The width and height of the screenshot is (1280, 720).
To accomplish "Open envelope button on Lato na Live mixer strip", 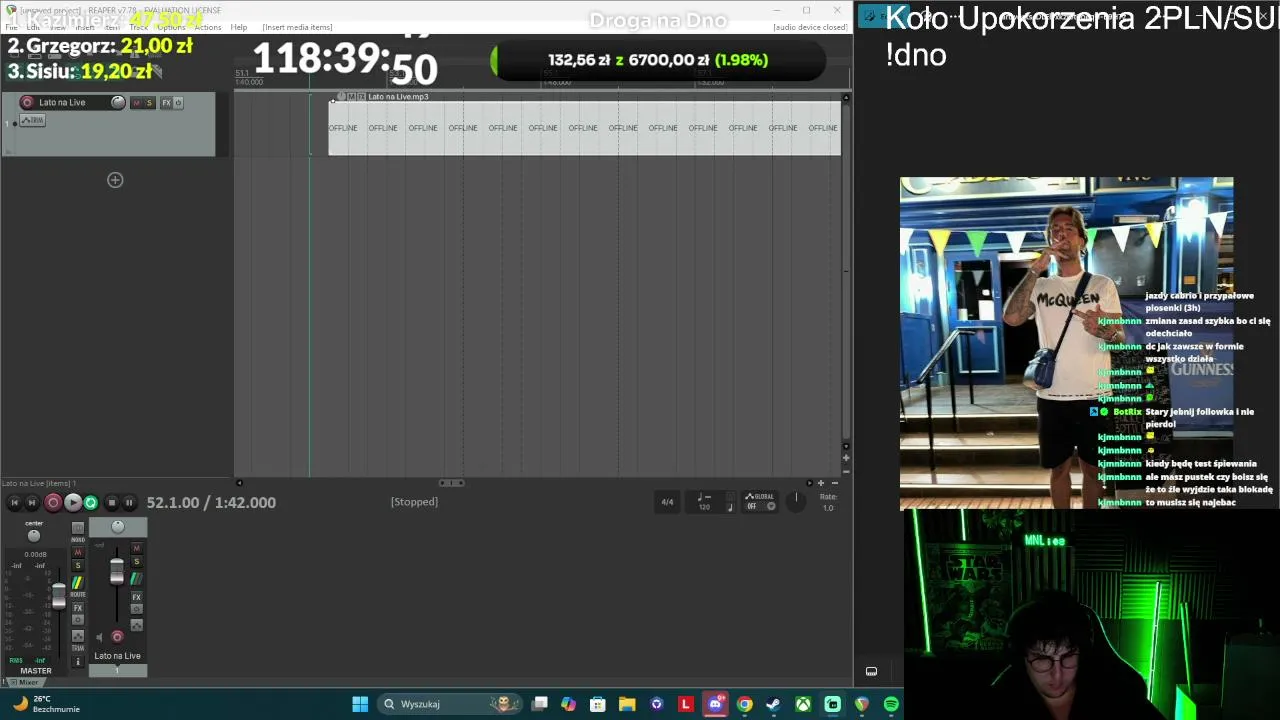I will [137, 625].
